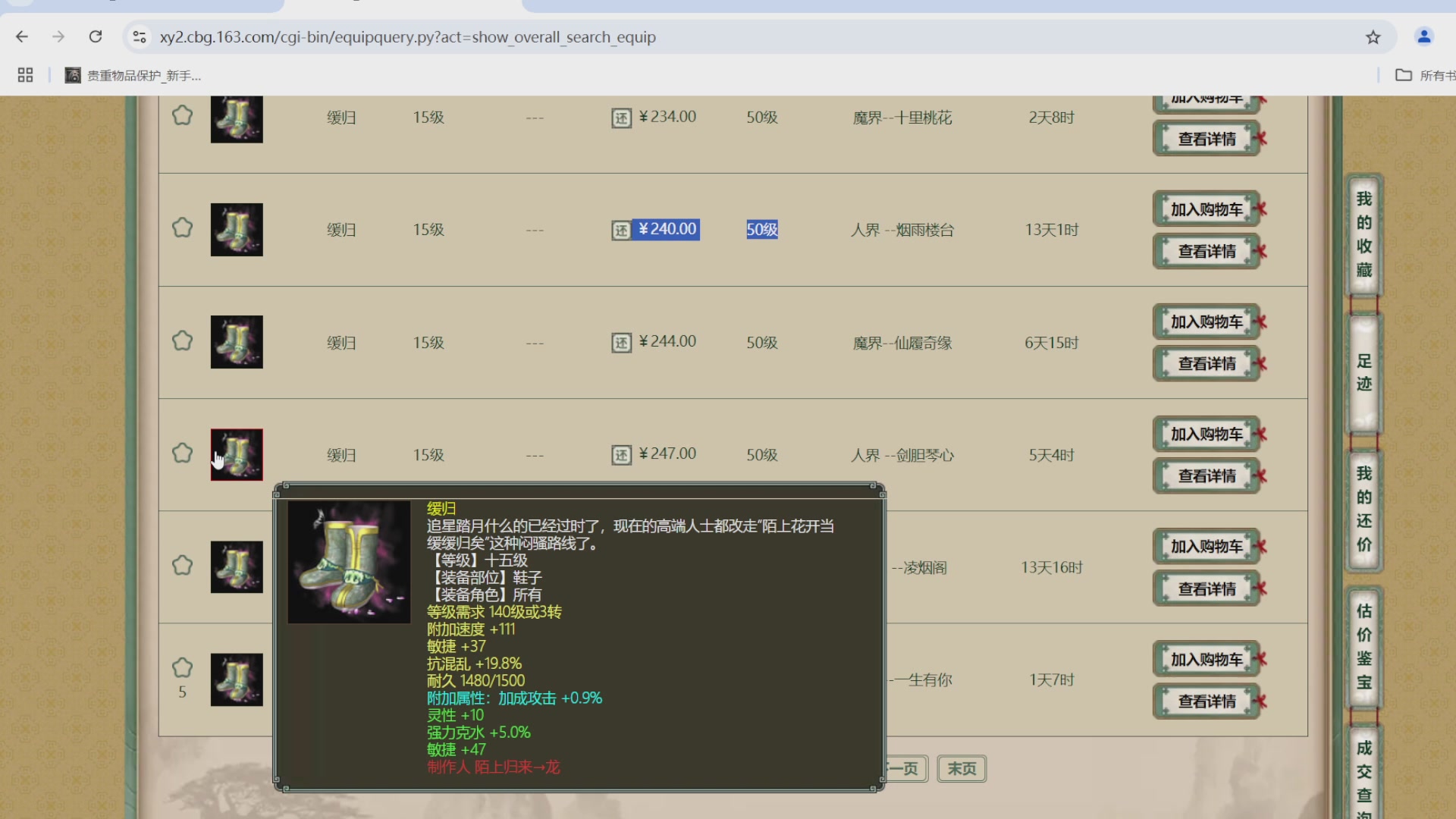
Task: View details for the 一生有你 row item
Action: [1207, 701]
